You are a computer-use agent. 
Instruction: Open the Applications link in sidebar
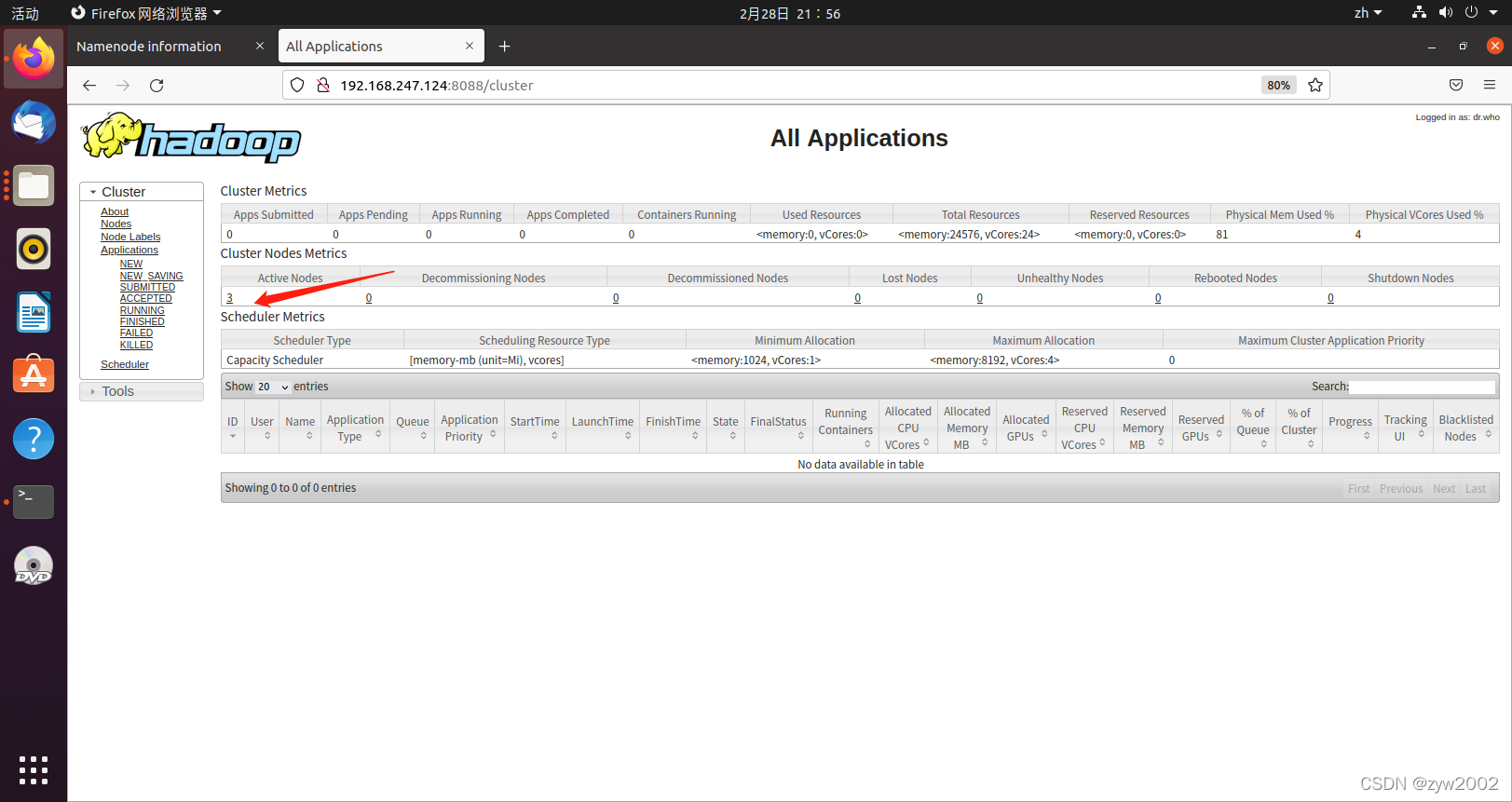[x=129, y=250]
